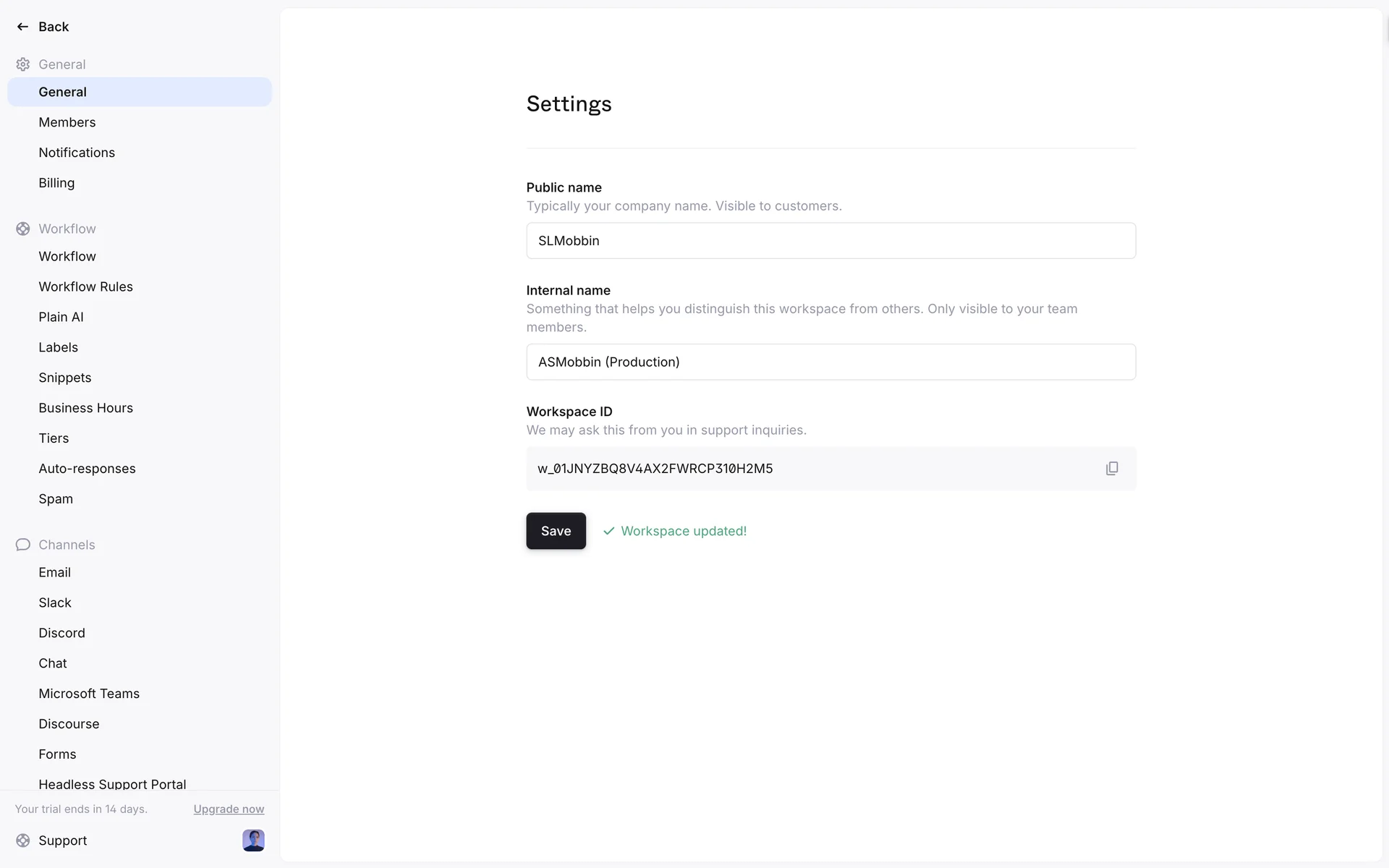Click the Workflow section icon
1389x868 pixels.
click(22, 229)
